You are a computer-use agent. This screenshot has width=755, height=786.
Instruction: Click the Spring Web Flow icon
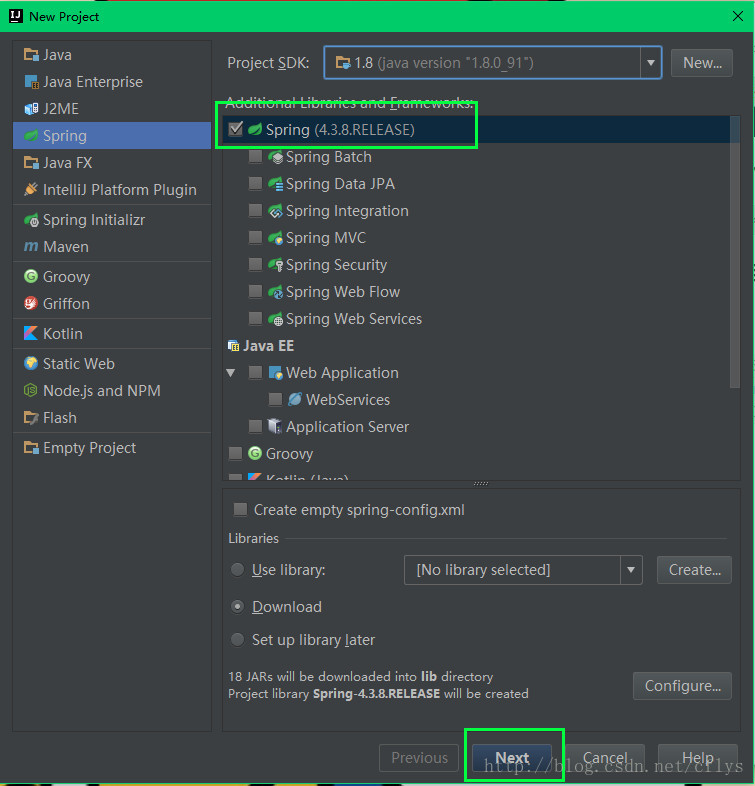pyautogui.click(x=275, y=292)
